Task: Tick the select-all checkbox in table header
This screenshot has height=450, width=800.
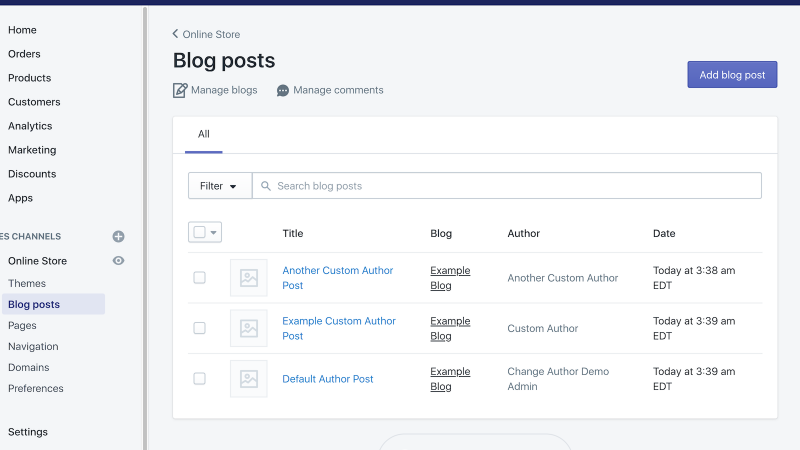Action: point(199,232)
